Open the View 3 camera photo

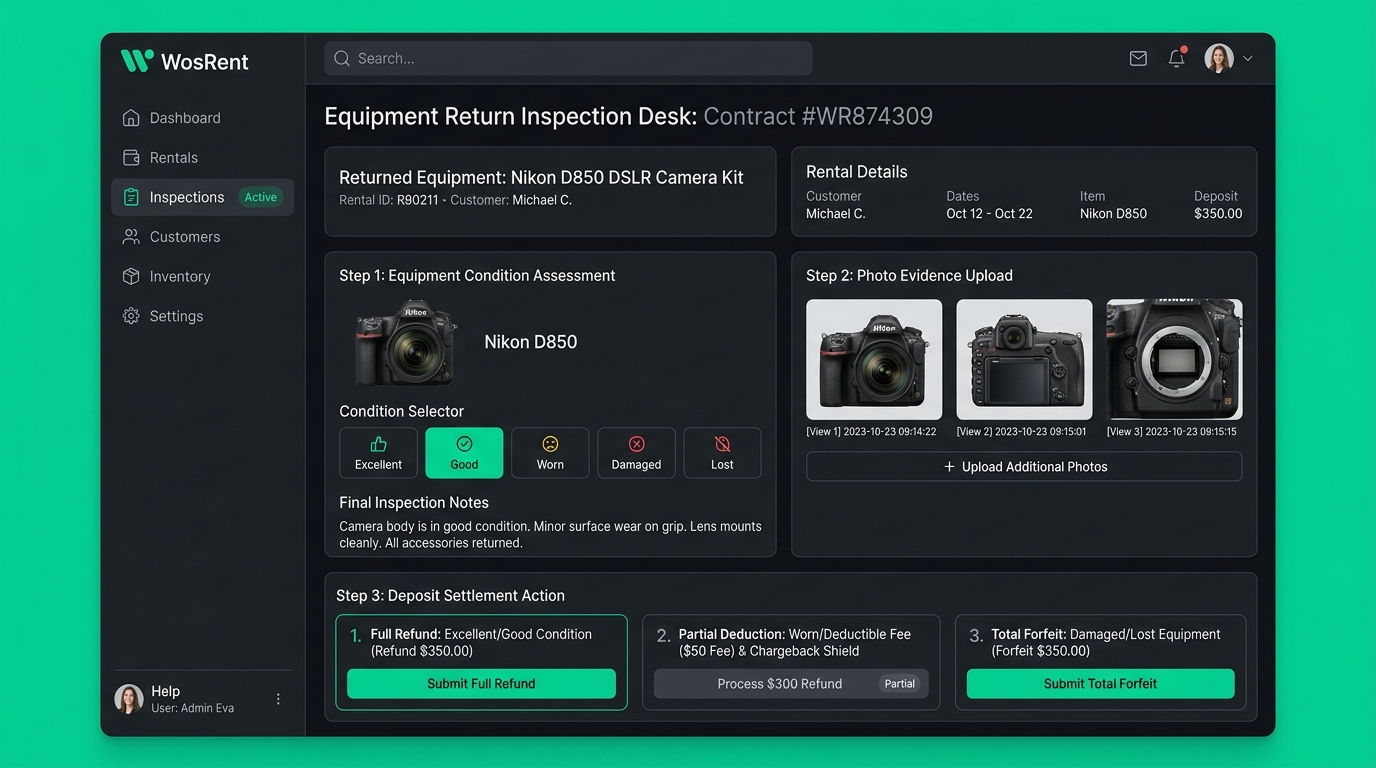pyautogui.click(x=1174, y=360)
